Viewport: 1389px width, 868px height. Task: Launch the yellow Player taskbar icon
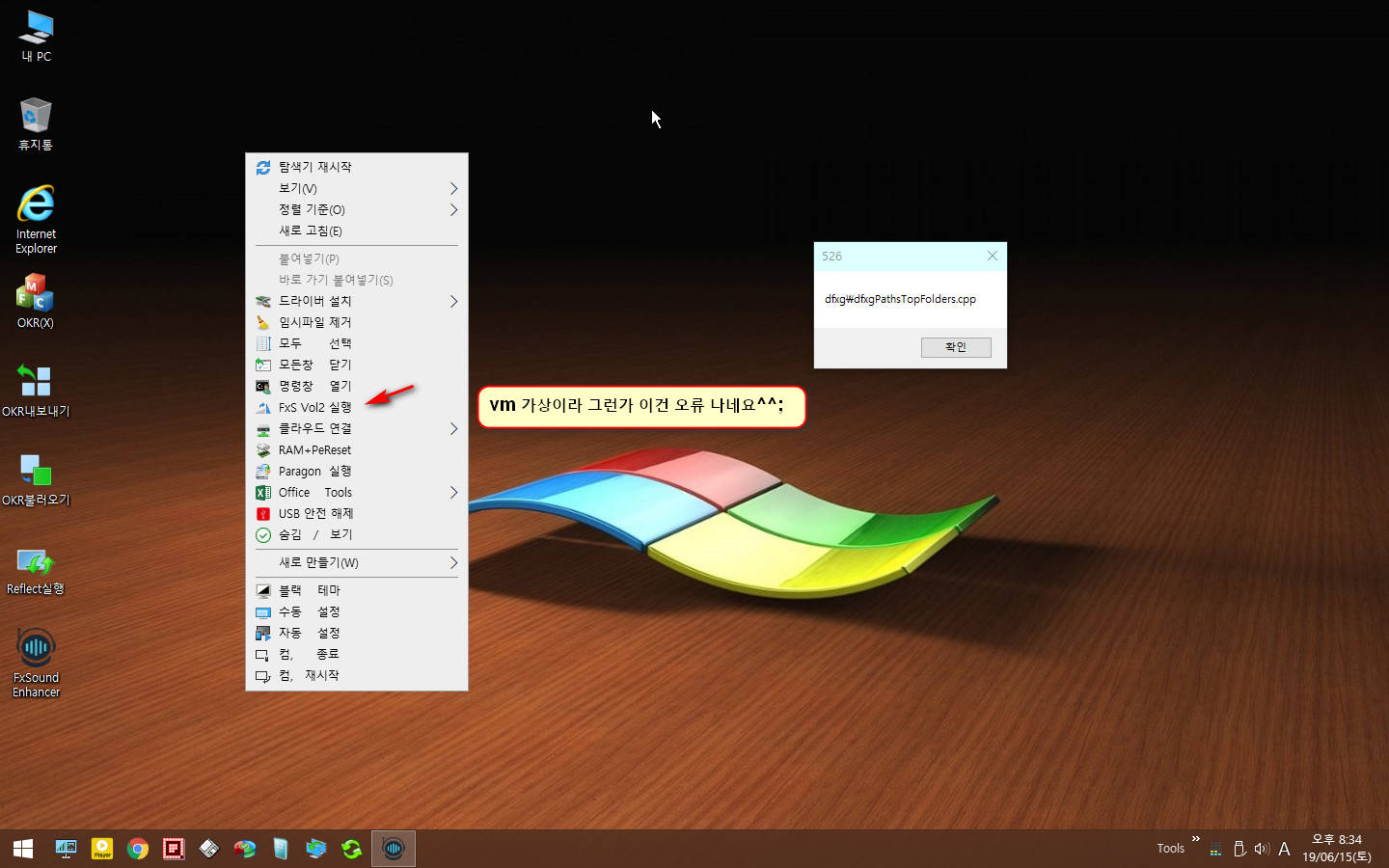[x=102, y=849]
